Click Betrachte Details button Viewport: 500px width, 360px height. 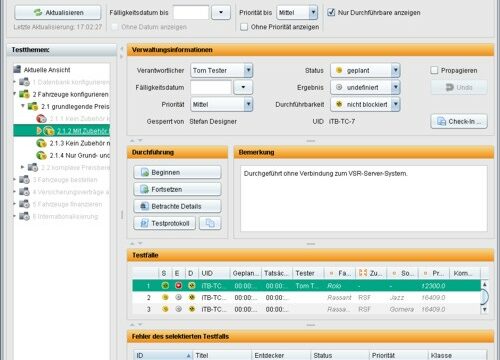177,206
